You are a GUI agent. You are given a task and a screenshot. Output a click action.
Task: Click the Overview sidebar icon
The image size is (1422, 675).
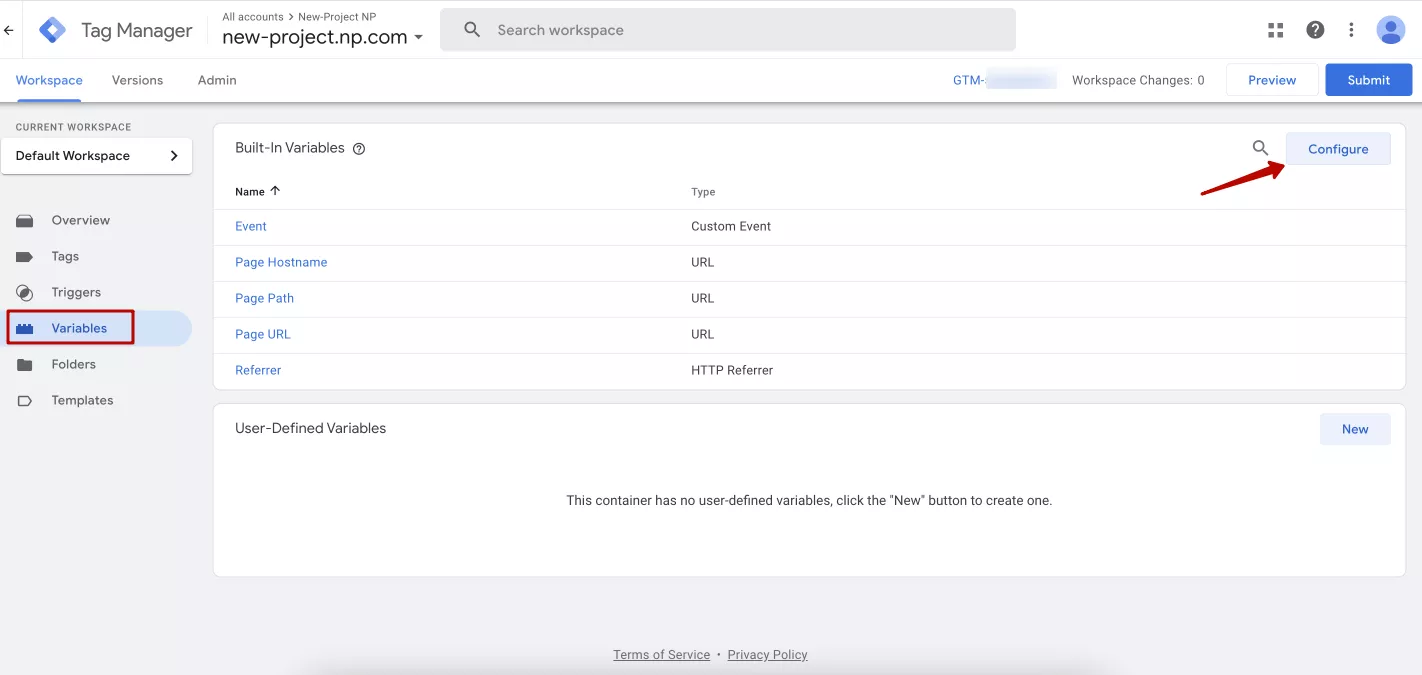25,221
